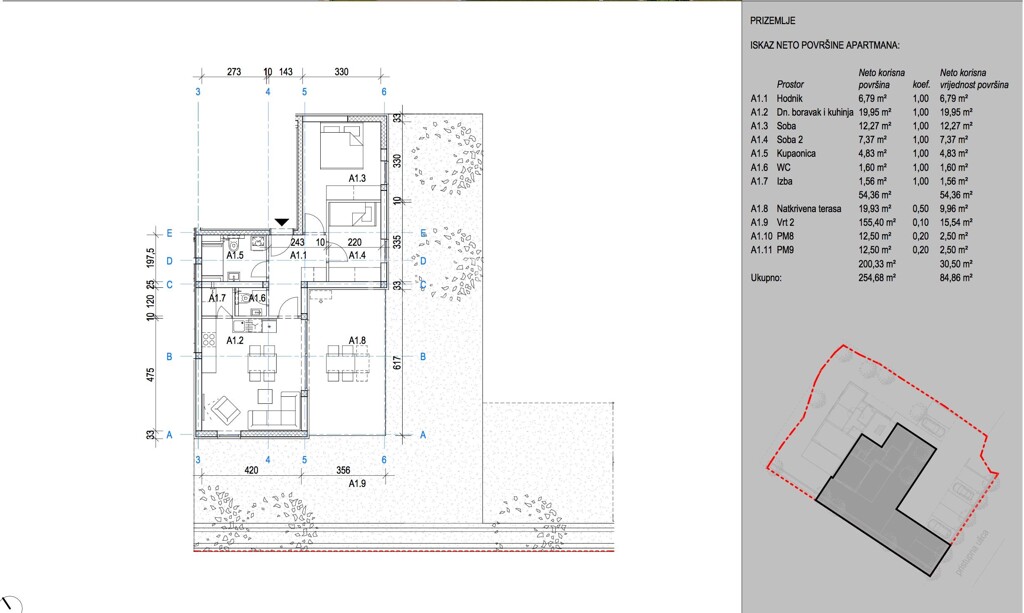Select the Ukupno: total label

pyautogui.click(x=765, y=277)
